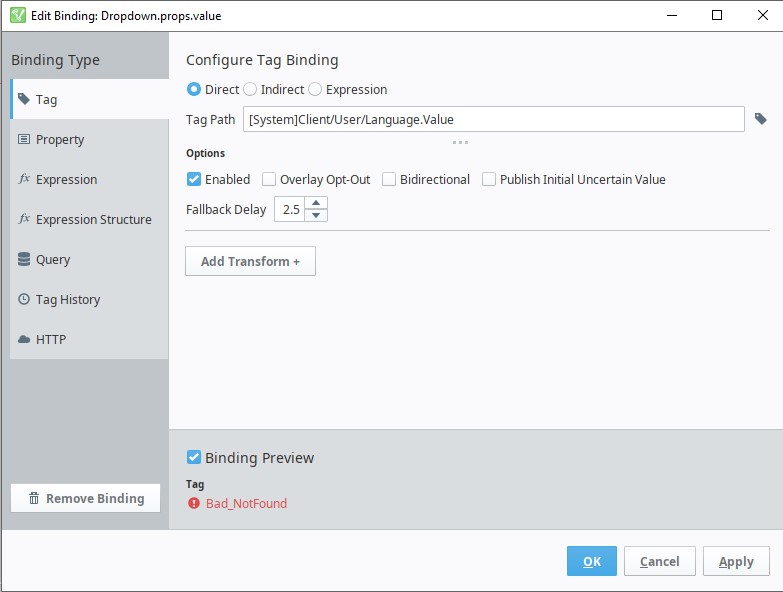Toggle the Binding Preview checkbox
Viewport: 783px width, 592px height.
point(194,458)
